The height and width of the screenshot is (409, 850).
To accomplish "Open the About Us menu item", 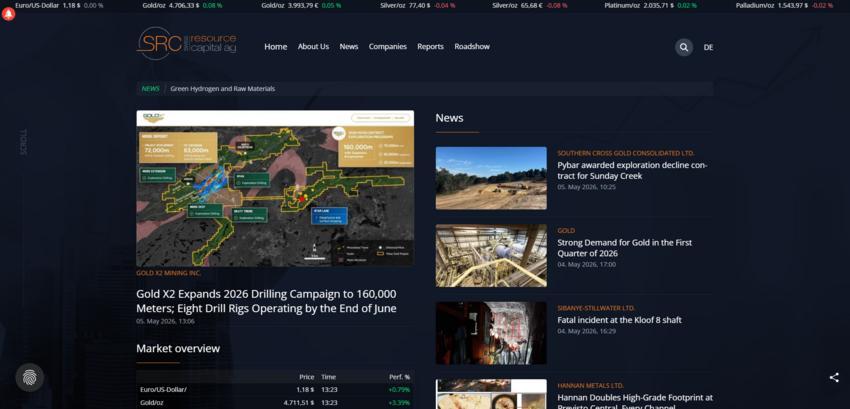I will click(x=313, y=47).
